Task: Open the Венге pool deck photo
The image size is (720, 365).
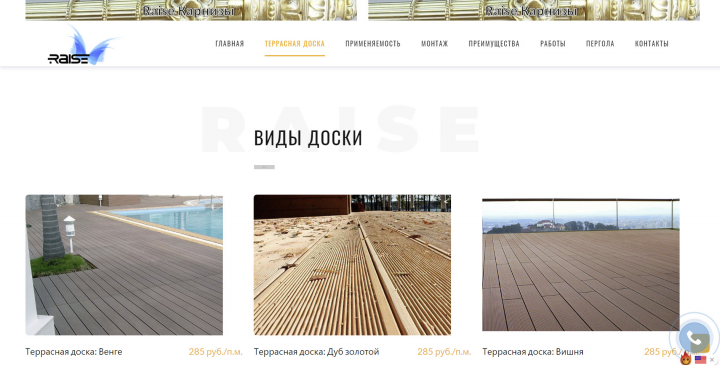Action: point(124,265)
